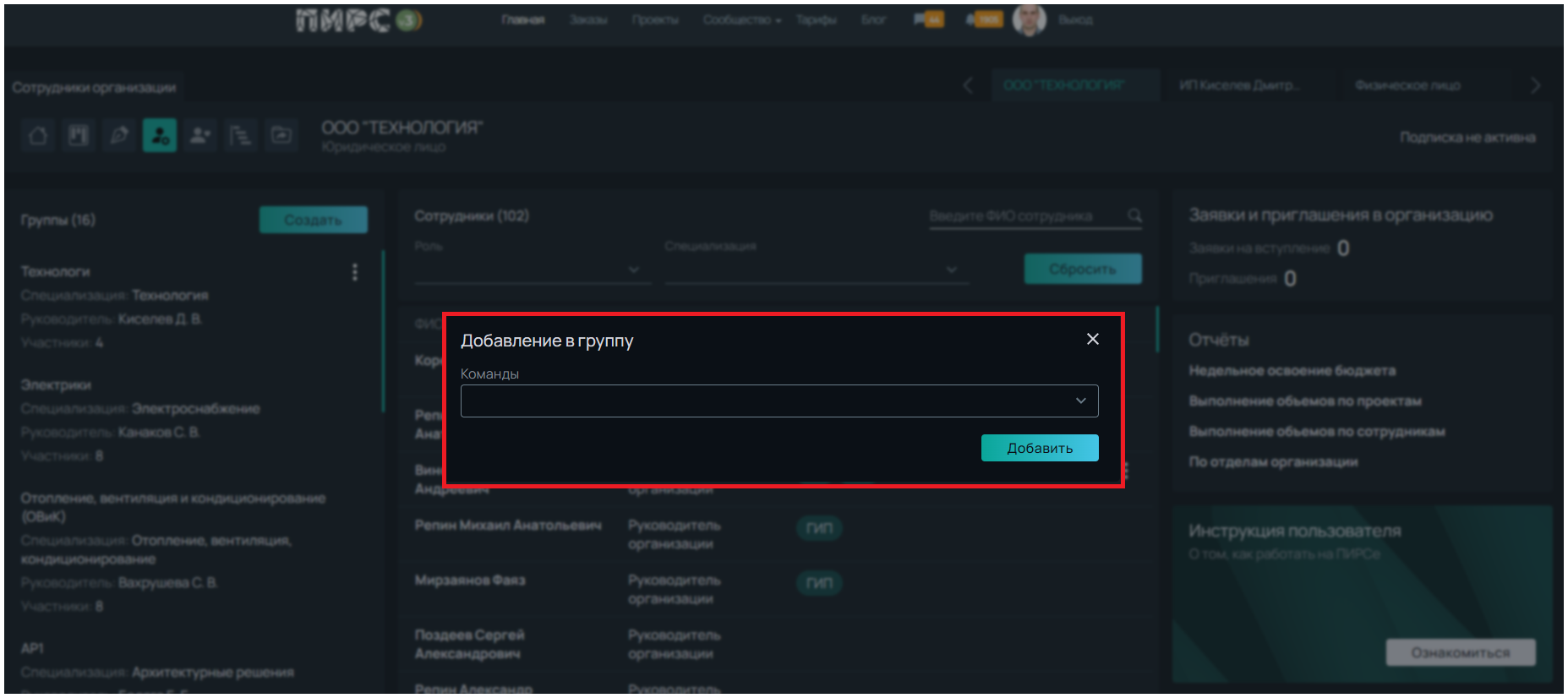The height and width of the screenshot is (698, 1568).
Task: Open the hierarchy structure icon
Action: click(241, 135)
